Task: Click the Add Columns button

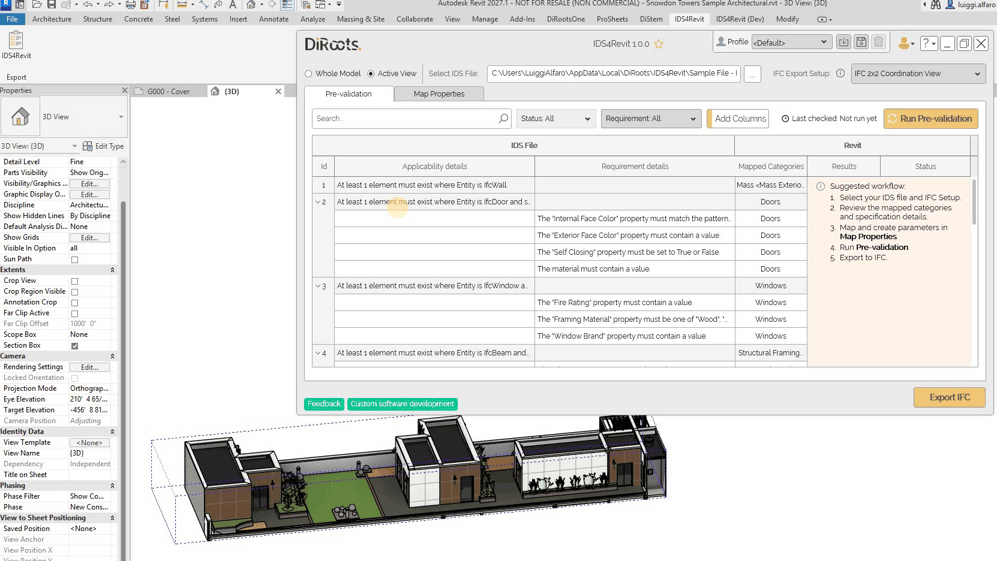Action: click(738, 118)
